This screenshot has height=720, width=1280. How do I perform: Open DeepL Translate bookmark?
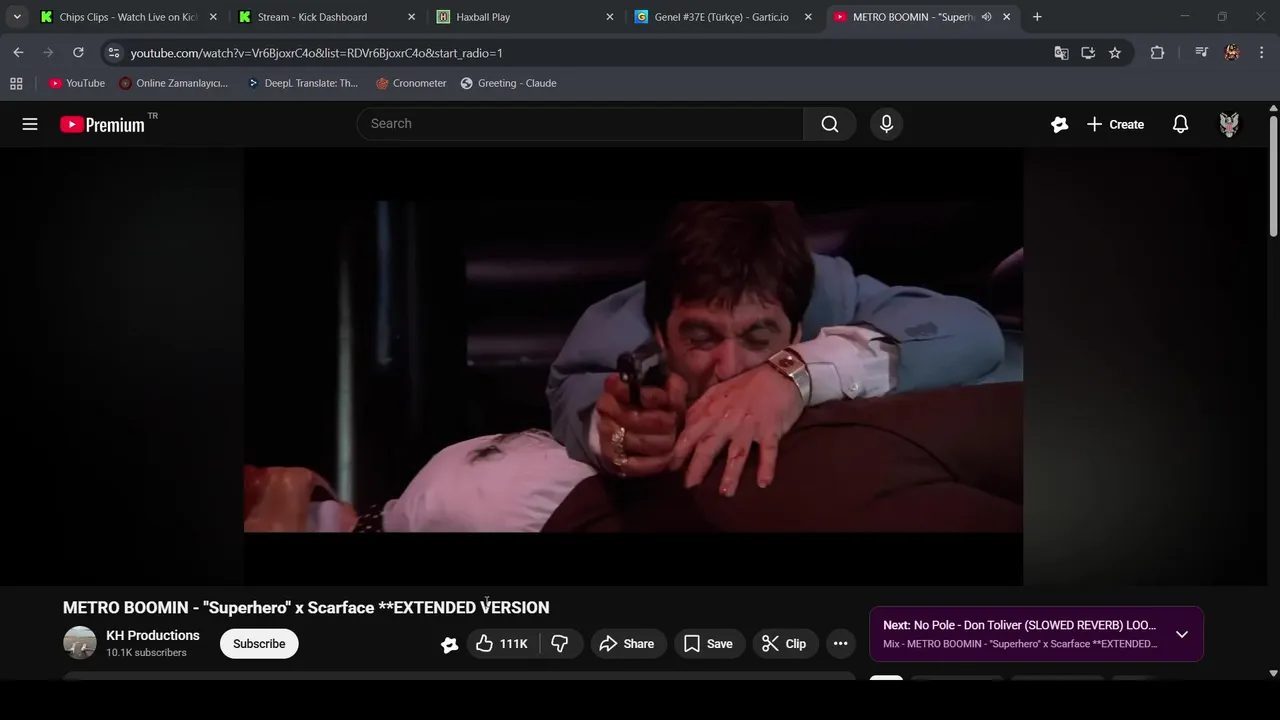tap(303, 83)
